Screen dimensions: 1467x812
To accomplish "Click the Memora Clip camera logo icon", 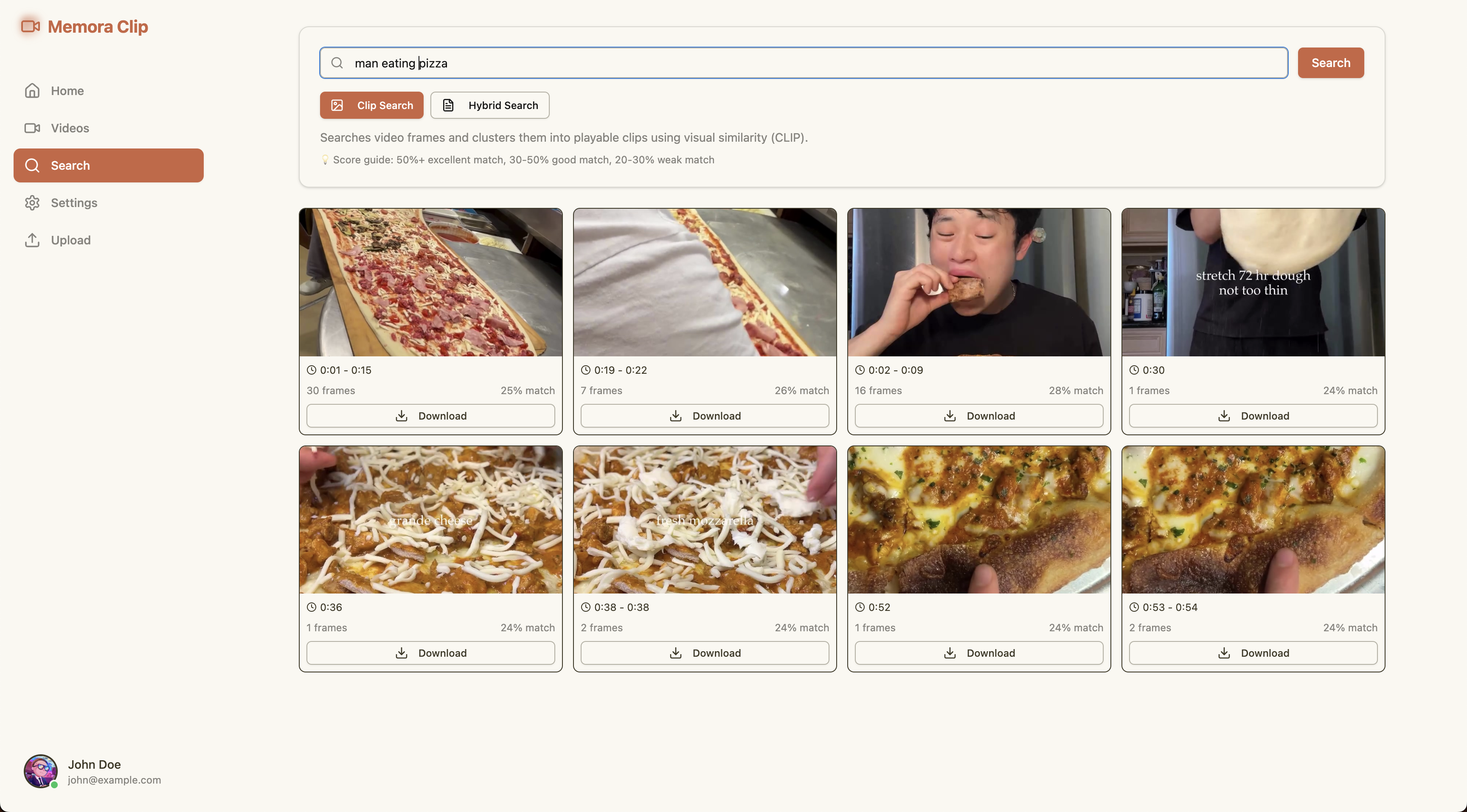I will click(x=30, y=26).
